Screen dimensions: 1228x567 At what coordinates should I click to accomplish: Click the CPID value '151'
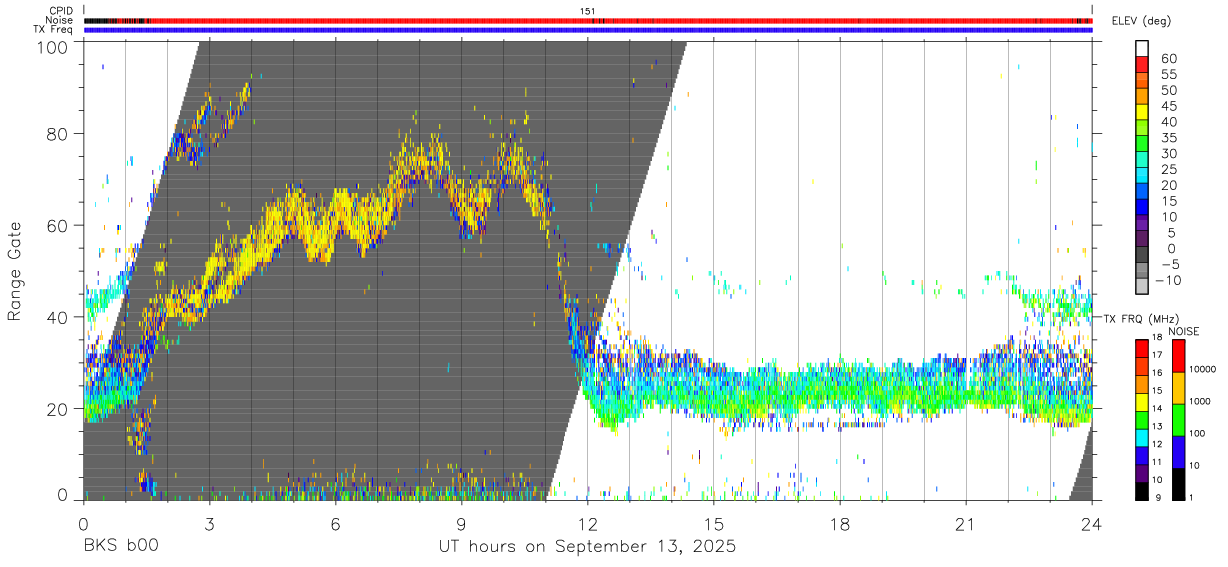[x=588, y=11]
